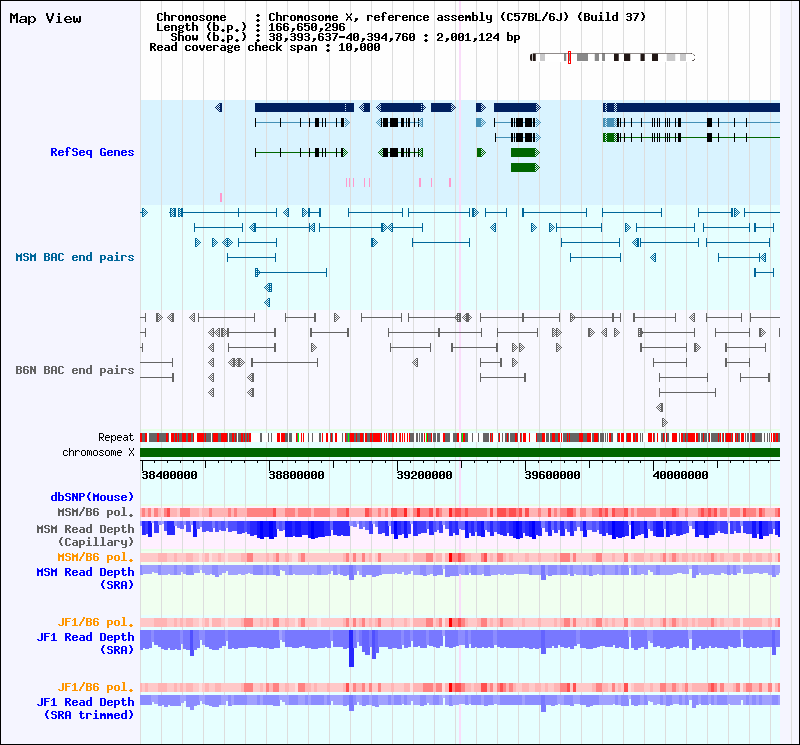
Task: Open the RefSeq Genes track link
Action: pos(92,152)
